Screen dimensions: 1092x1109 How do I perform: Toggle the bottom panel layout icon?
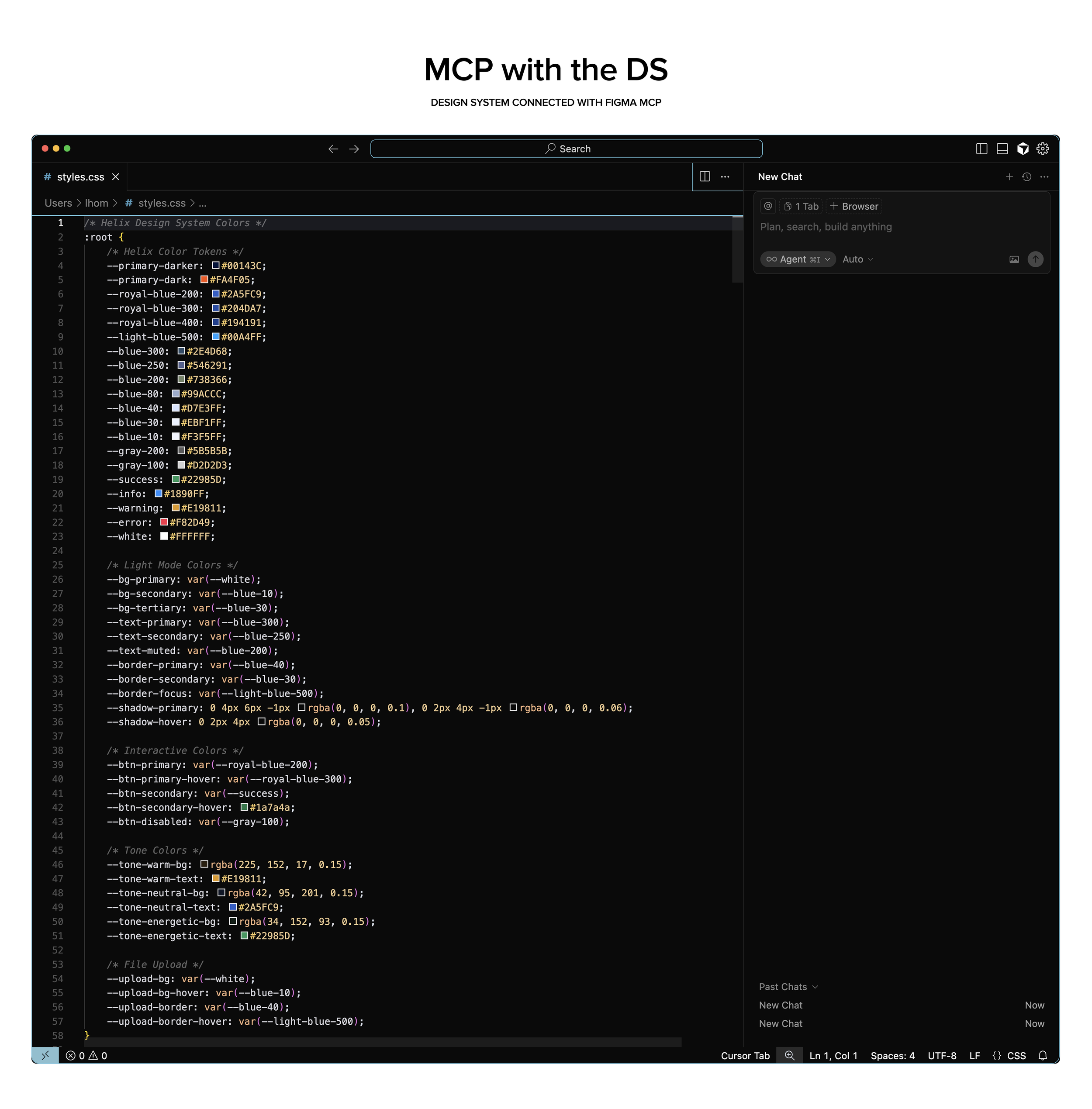[1002, 149]
